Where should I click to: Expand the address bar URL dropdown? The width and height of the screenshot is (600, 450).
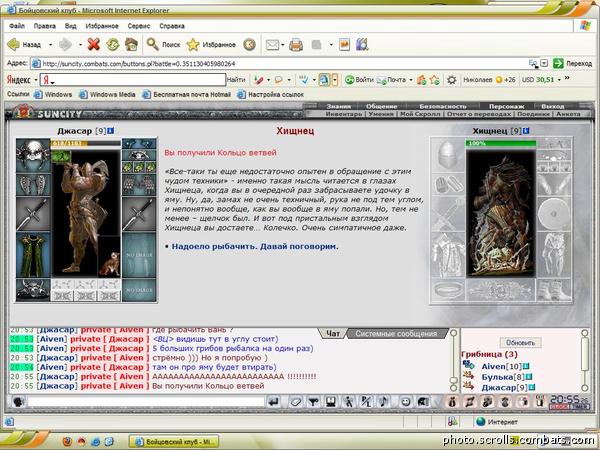pos(544,64)
